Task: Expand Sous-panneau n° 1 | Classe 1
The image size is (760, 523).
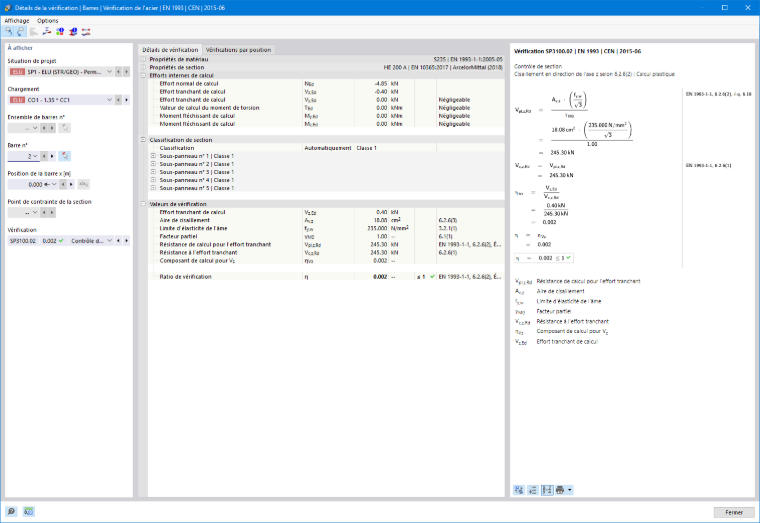Action: [153, 156]
